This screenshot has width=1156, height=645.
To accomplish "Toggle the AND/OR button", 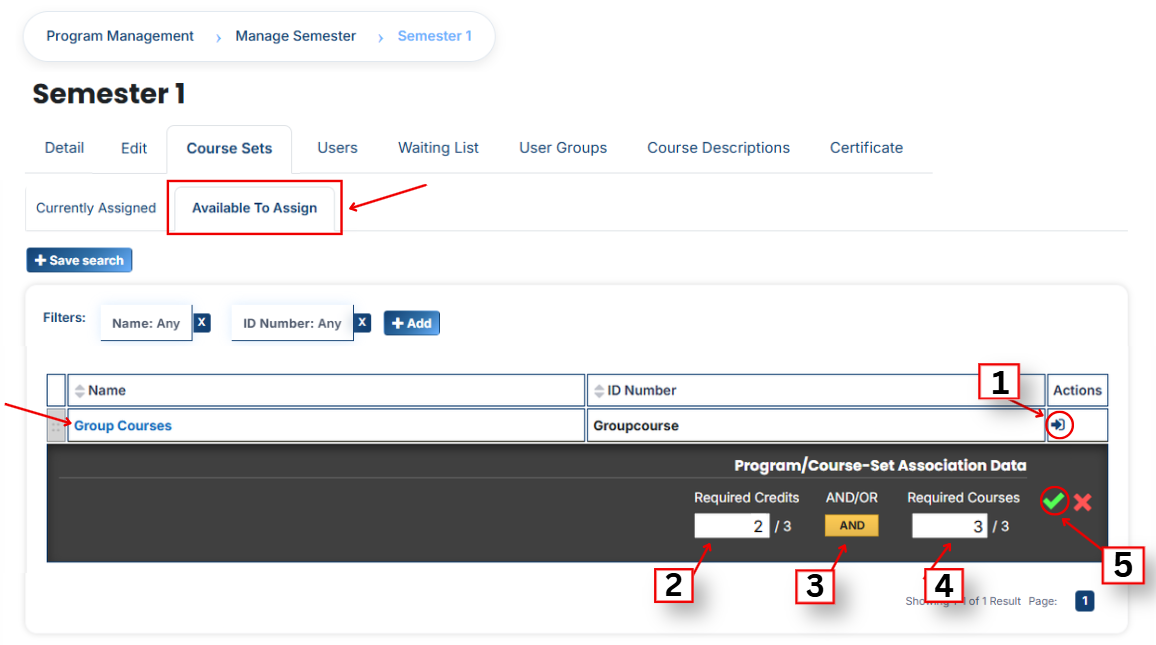I will 852,526.
